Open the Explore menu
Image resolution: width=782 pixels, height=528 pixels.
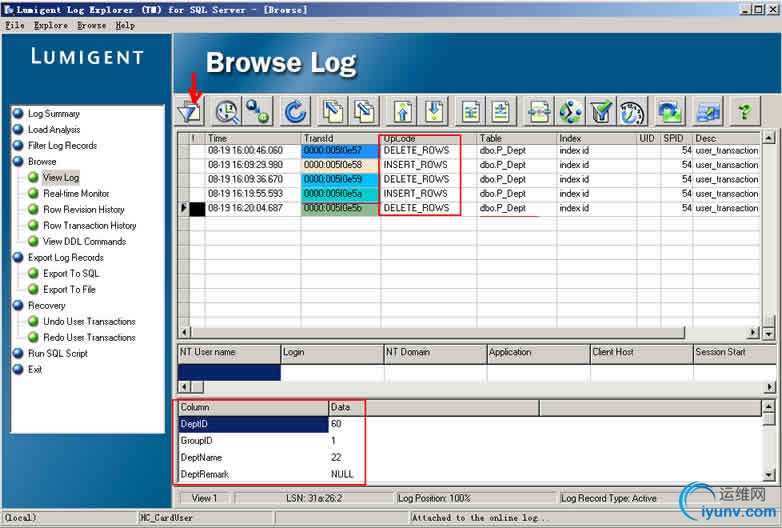pyautogui.click(x=50, y=25)
